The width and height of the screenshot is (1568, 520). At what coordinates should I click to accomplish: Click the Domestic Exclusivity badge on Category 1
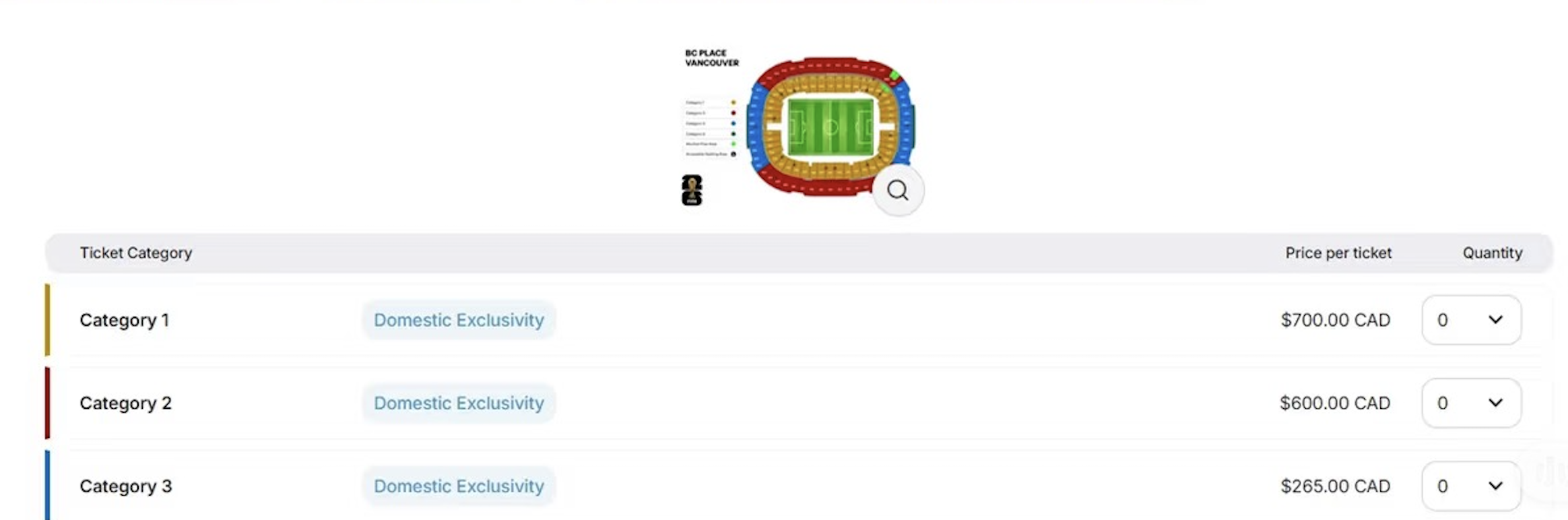tap(459, 321)
